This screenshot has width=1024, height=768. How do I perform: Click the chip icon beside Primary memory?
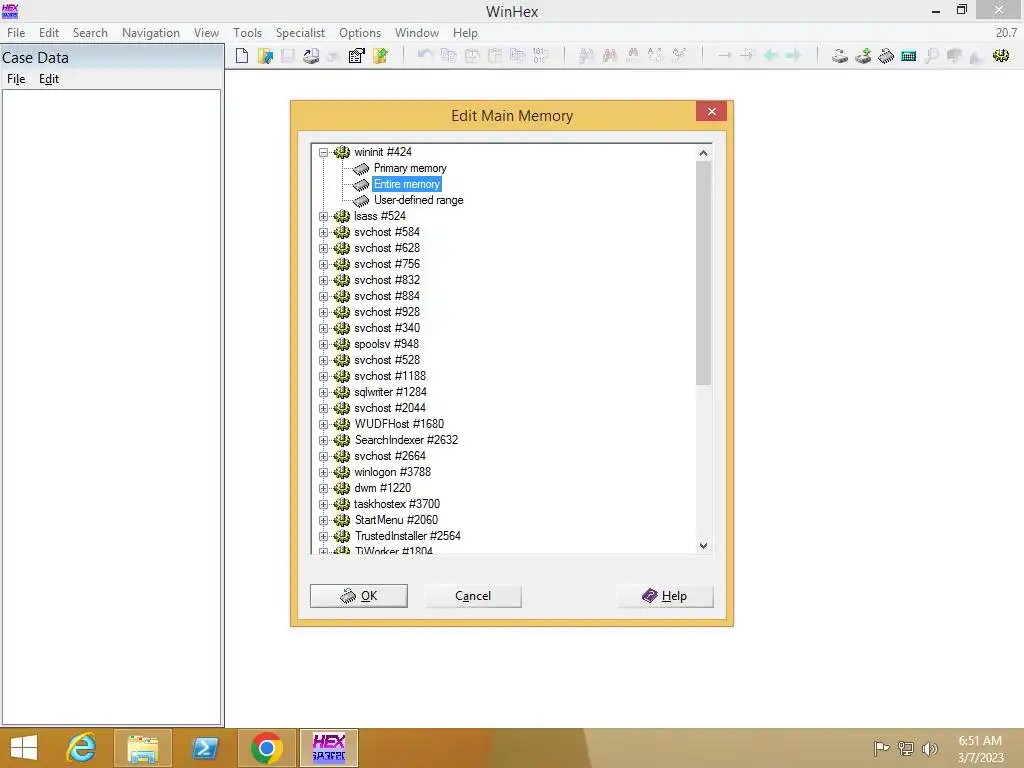pos(361,168)
